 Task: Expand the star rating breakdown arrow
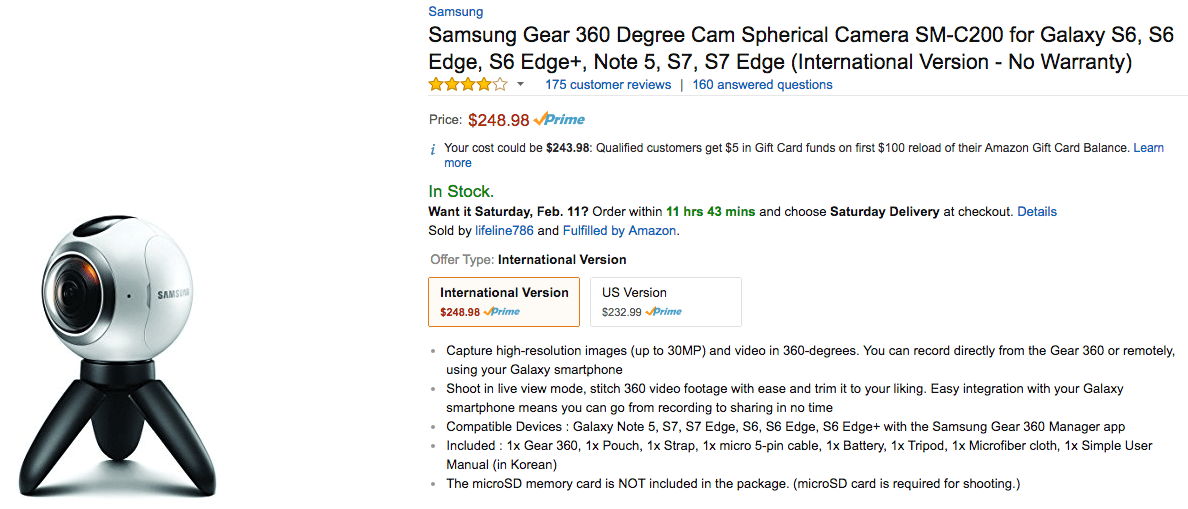(x=521, y=85)
